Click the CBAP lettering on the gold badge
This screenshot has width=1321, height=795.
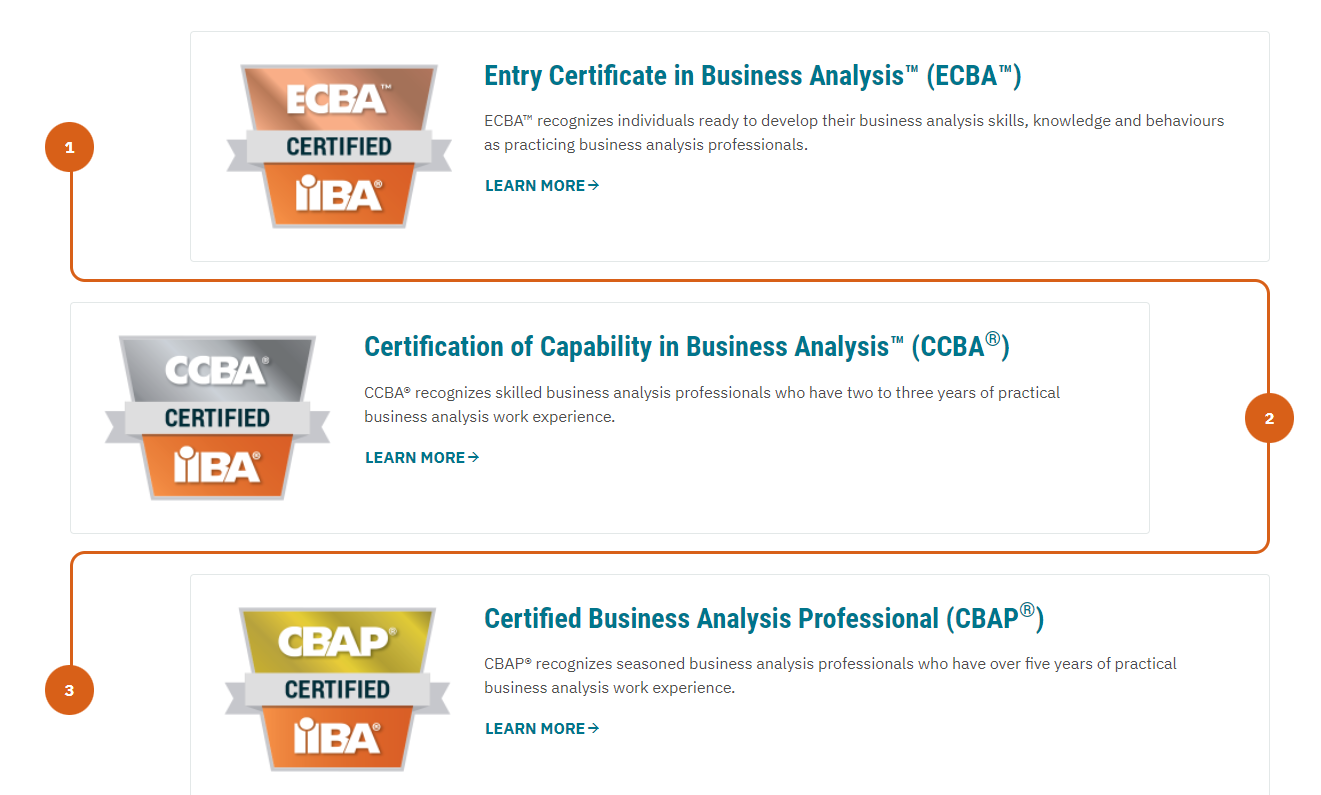(x=337, y=642)
